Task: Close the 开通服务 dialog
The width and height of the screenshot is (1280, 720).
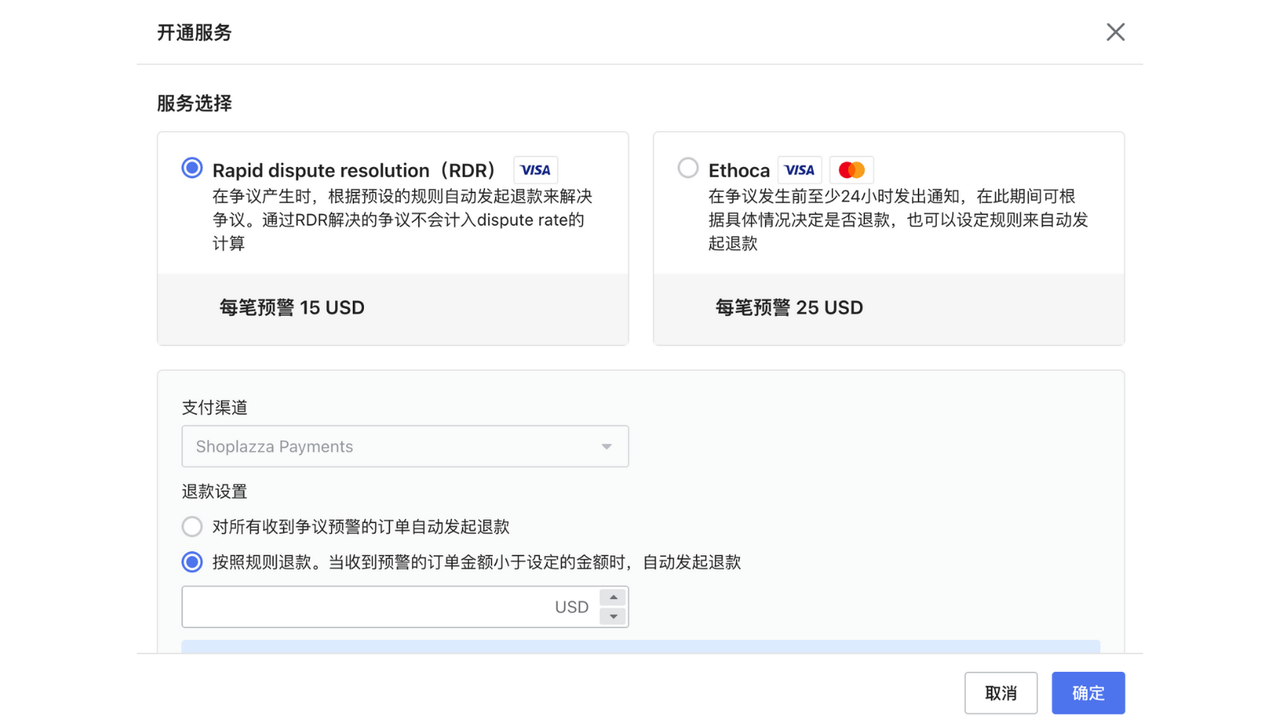Action: [1115, 32]
